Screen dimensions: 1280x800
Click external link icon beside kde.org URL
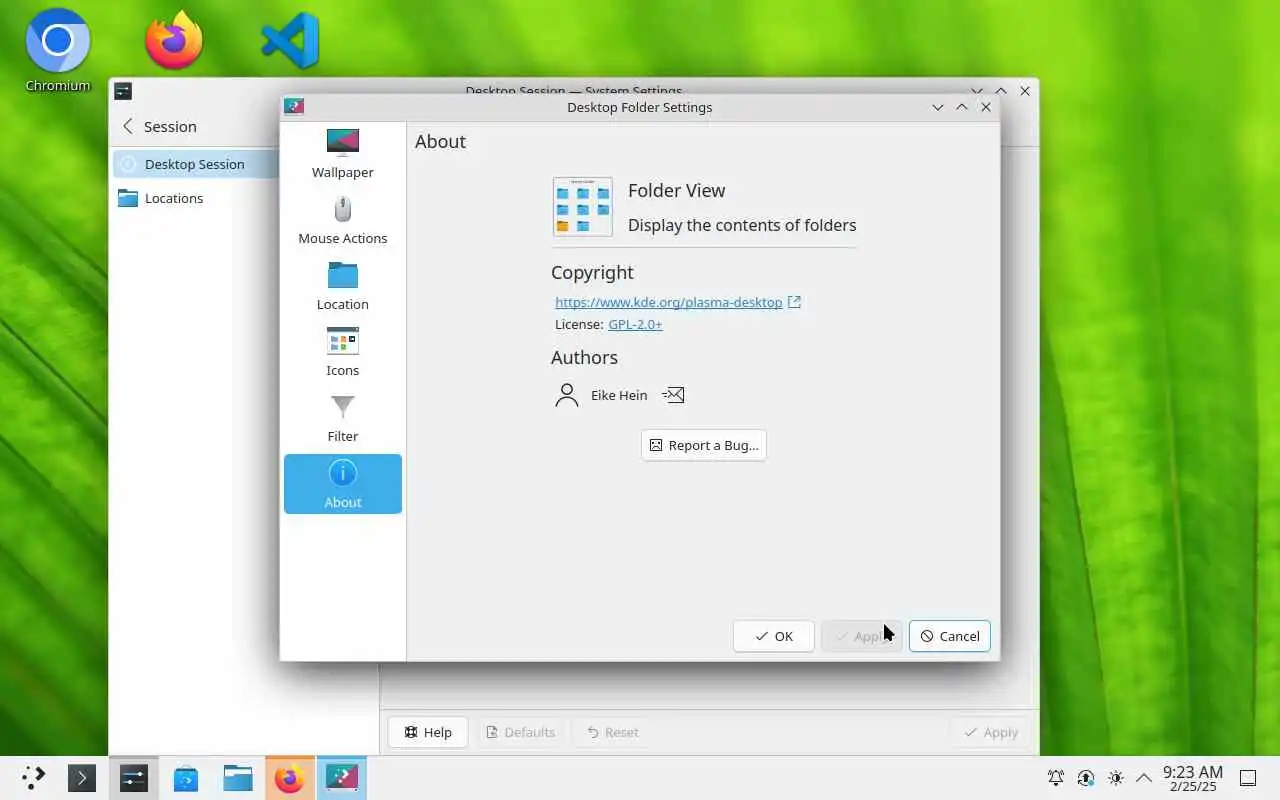(x=794, y=302)
